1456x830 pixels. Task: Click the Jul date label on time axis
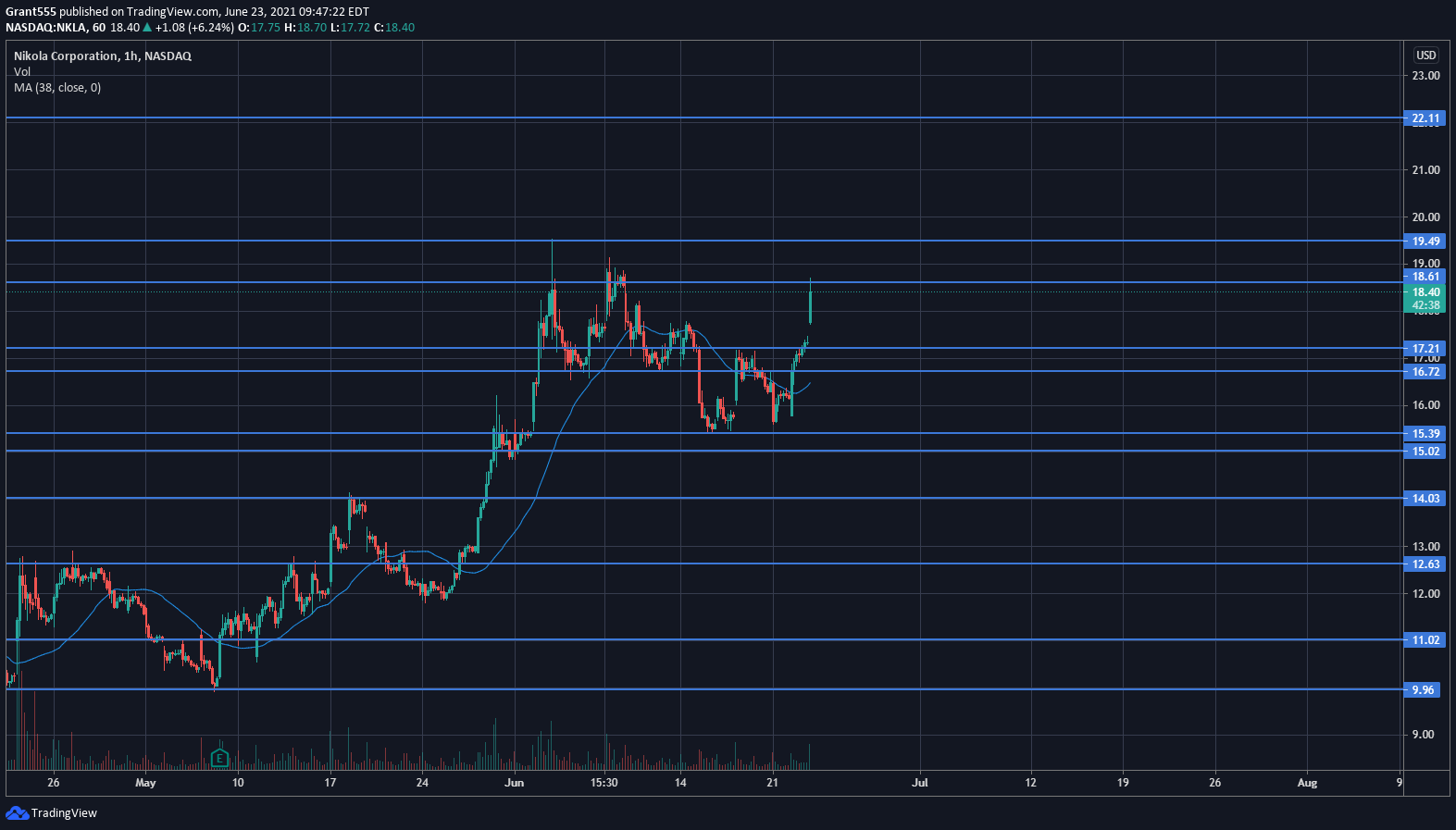(x=920, y=783)
